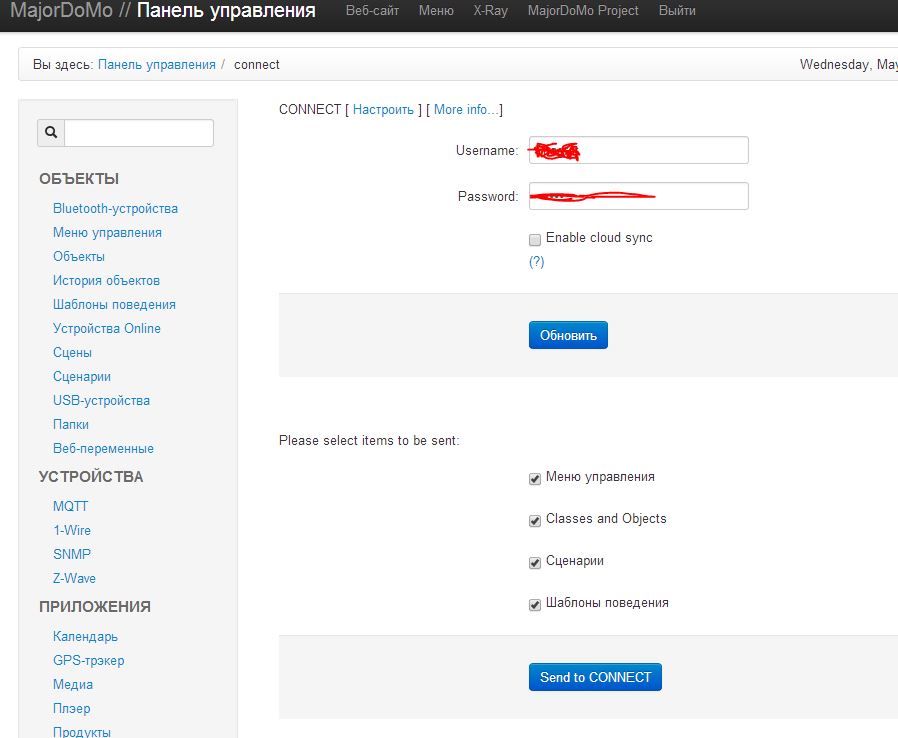The width and height of the screenshot is (898, 738).
Task: Uncheck the Меню управления checkbox
Action: click(535, 479)
